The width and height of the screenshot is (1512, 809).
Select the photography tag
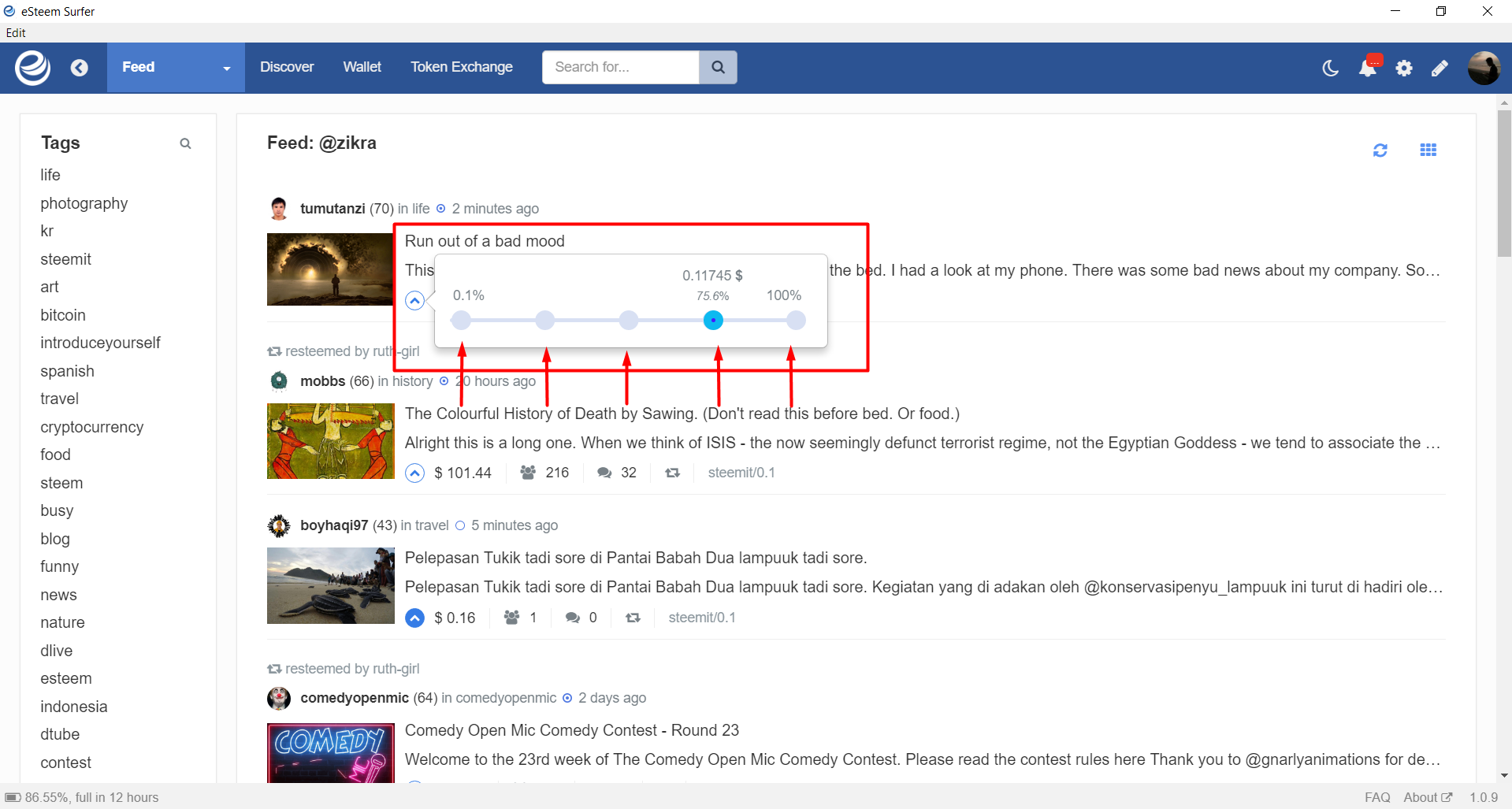[84, 203]
